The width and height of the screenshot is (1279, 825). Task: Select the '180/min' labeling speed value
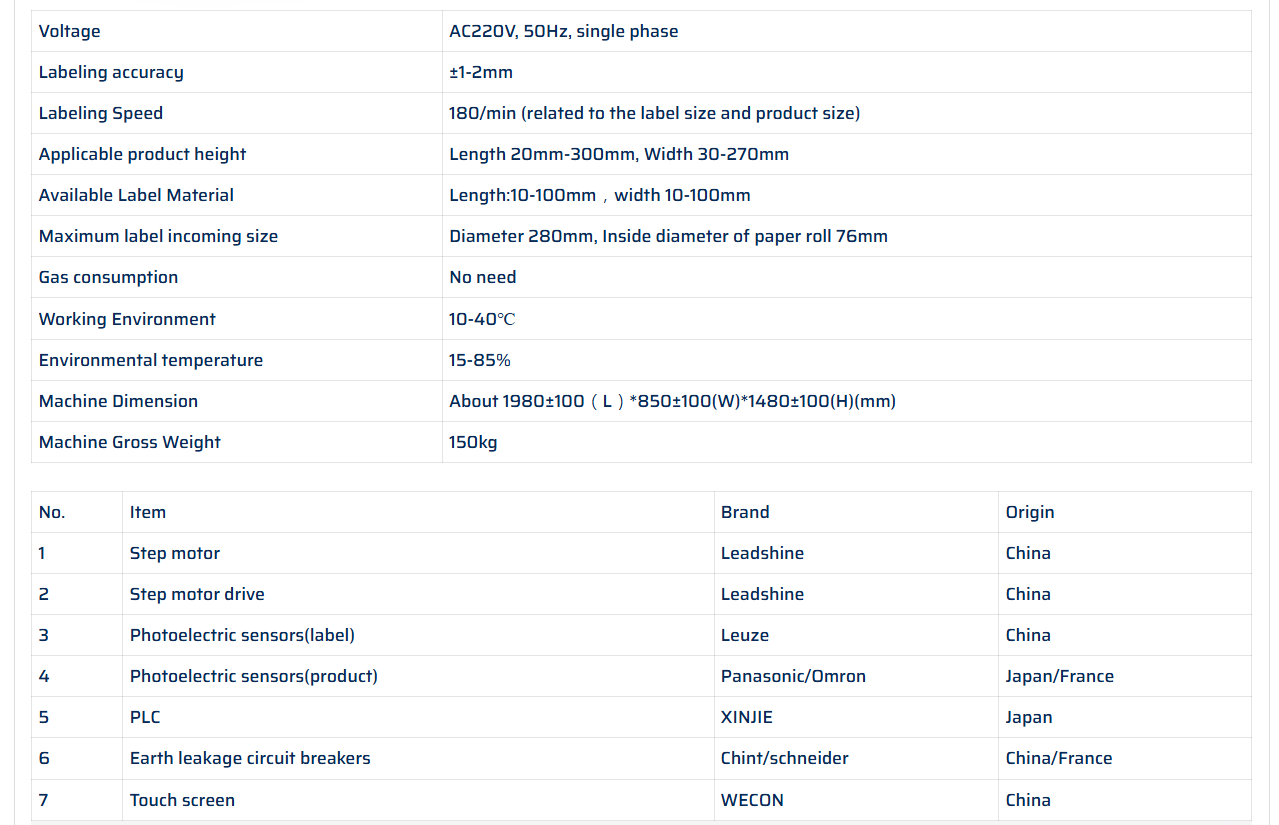click(x=654, y=113)
